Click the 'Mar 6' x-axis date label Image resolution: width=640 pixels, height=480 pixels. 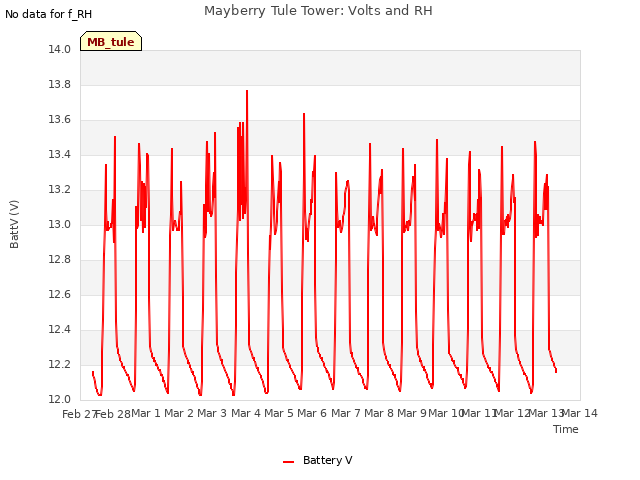[312, 413]
